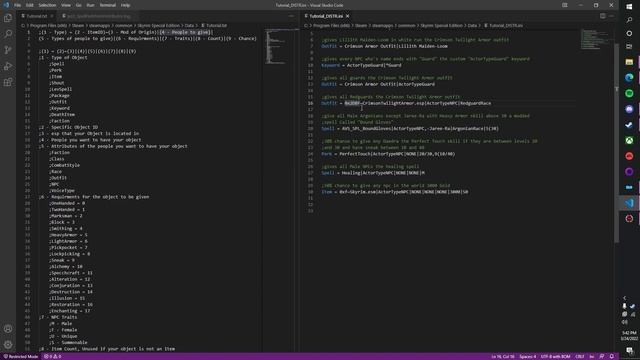The width and height of the screenshot is (640, 360).
Task: Open Discord from the taskbar
Action: [x=629, y=109]
